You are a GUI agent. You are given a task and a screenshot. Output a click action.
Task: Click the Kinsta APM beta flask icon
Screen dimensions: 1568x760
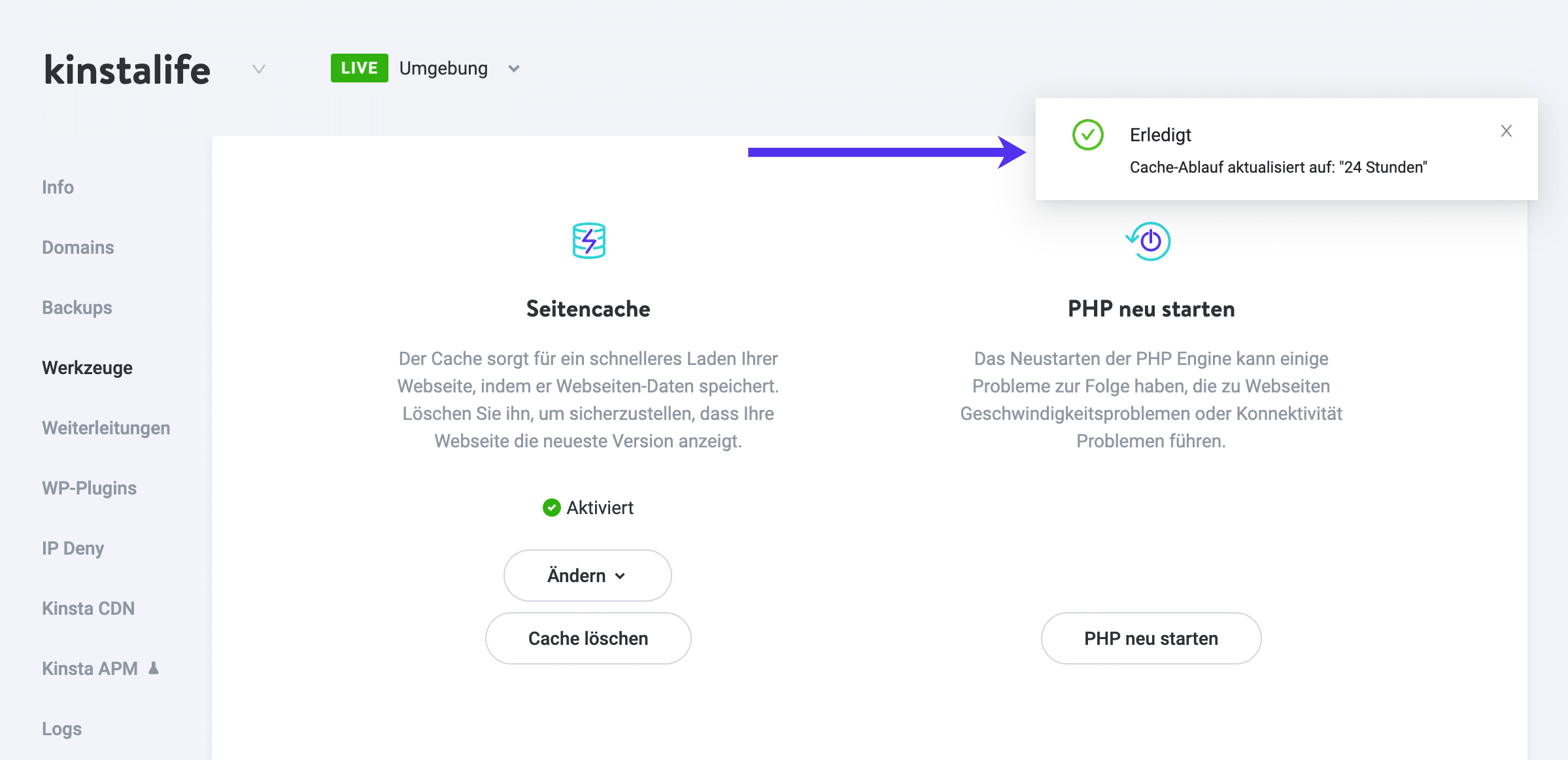(154, 668)
